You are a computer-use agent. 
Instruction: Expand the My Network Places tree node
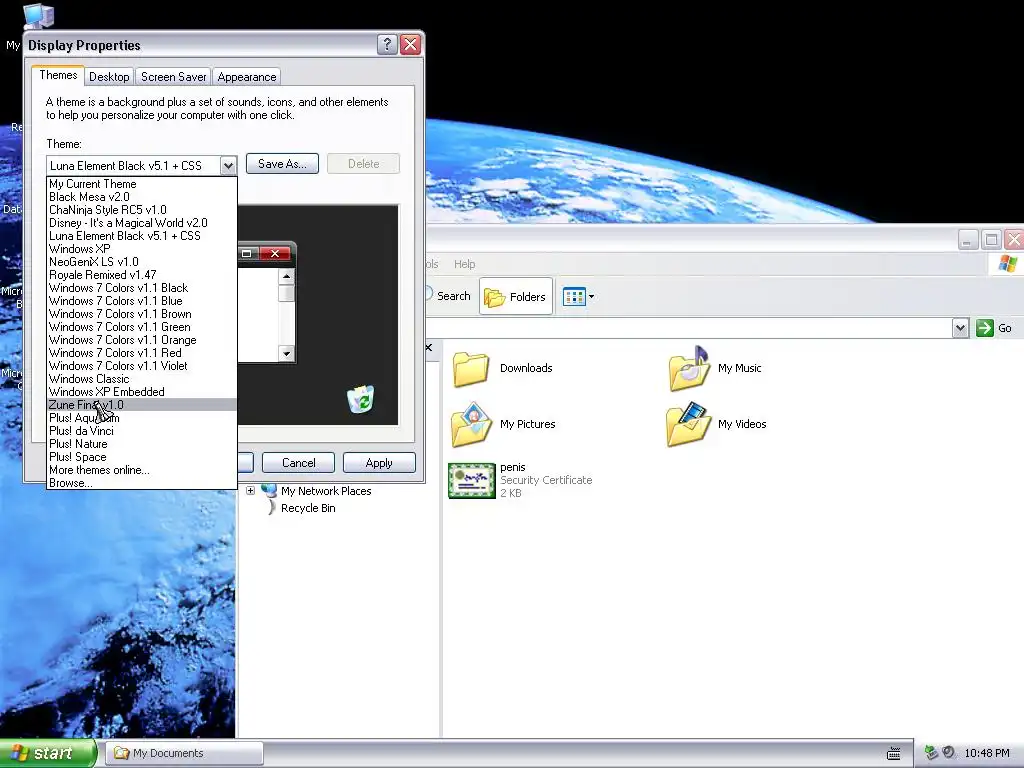point(250,490)
